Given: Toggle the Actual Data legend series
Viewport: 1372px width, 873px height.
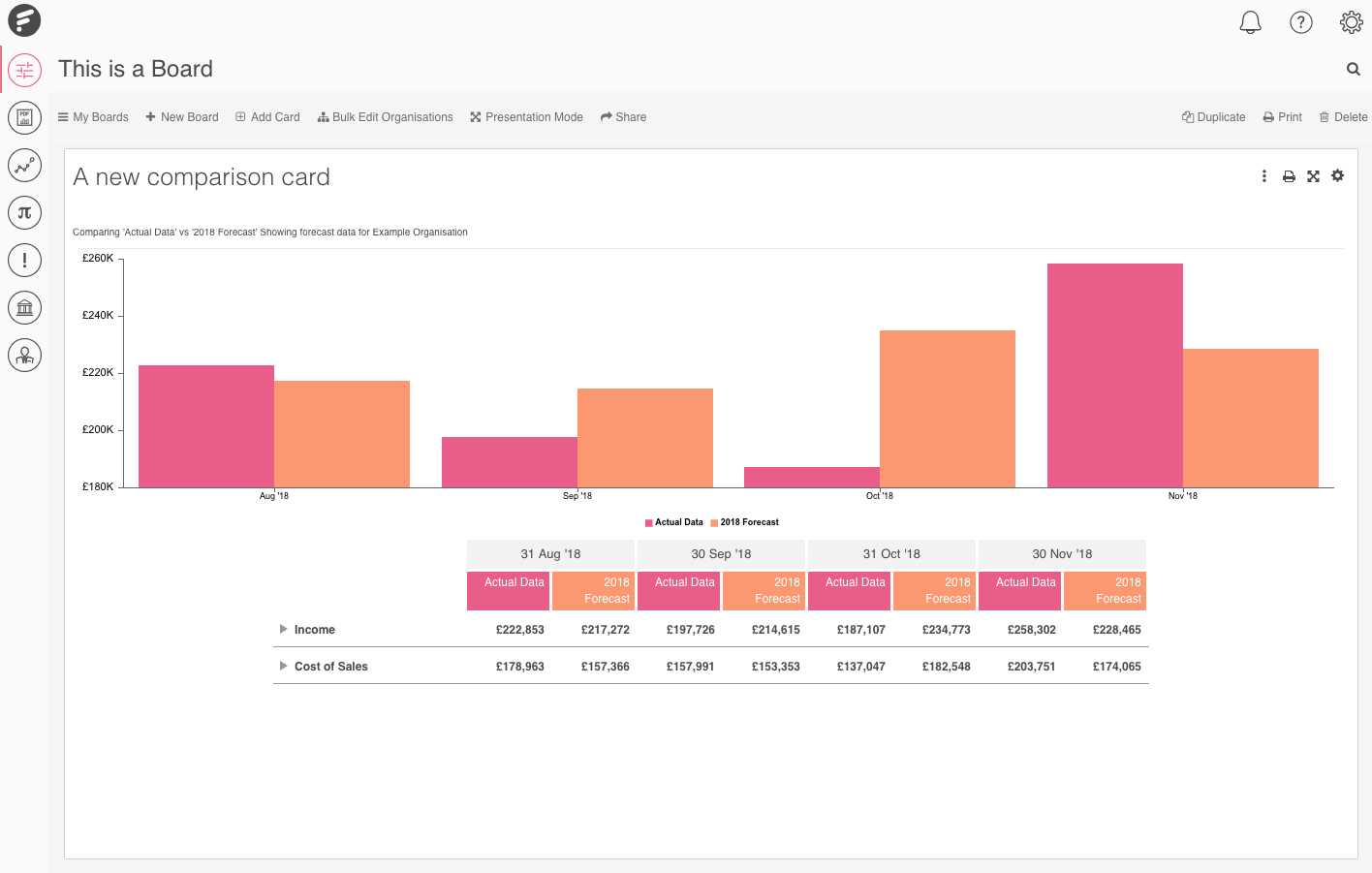Looking at the screenshot, I should [673, 522].
